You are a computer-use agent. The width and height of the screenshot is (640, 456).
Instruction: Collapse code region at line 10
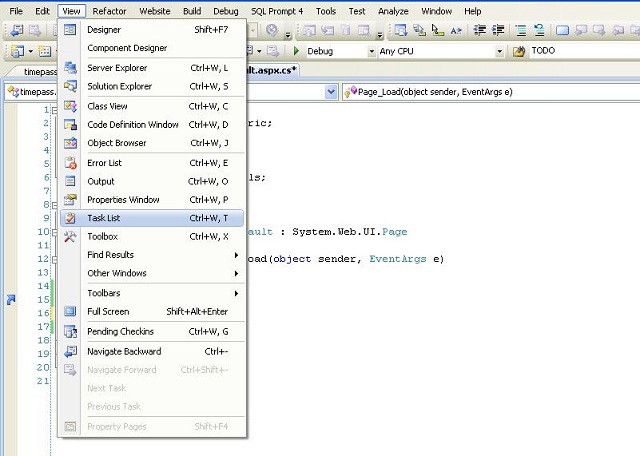point(55,232)
